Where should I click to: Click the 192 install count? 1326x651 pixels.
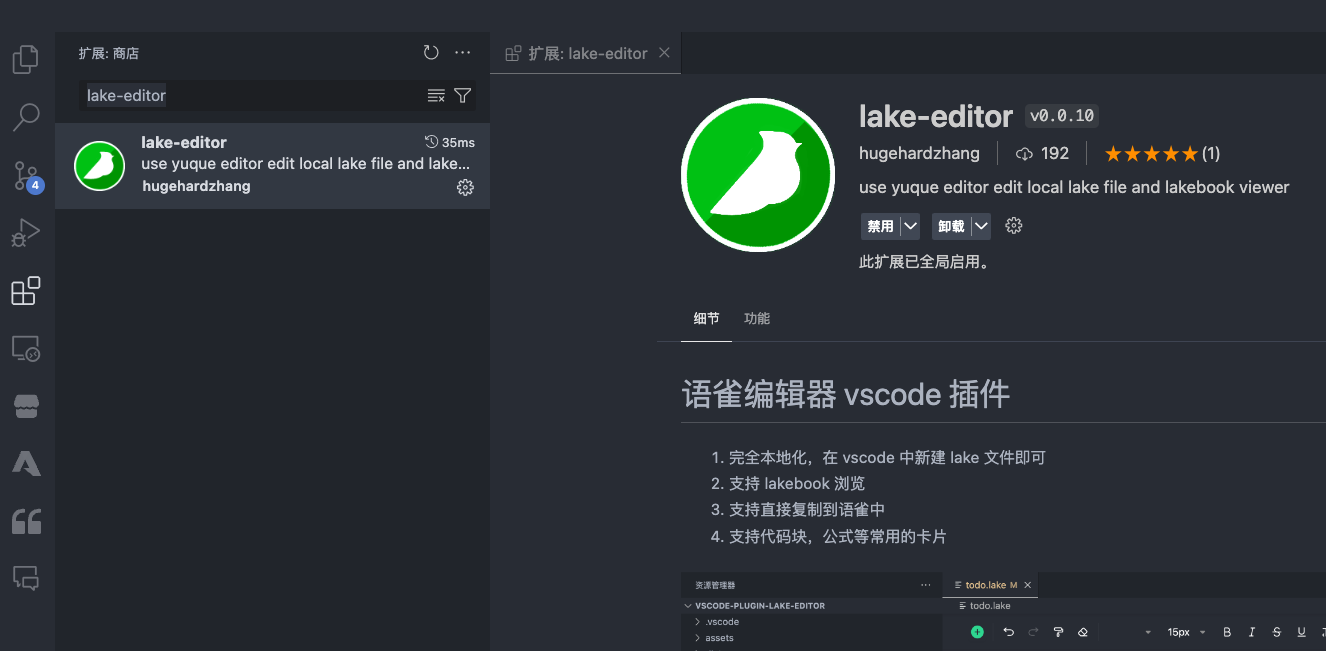click(1043, 153)
